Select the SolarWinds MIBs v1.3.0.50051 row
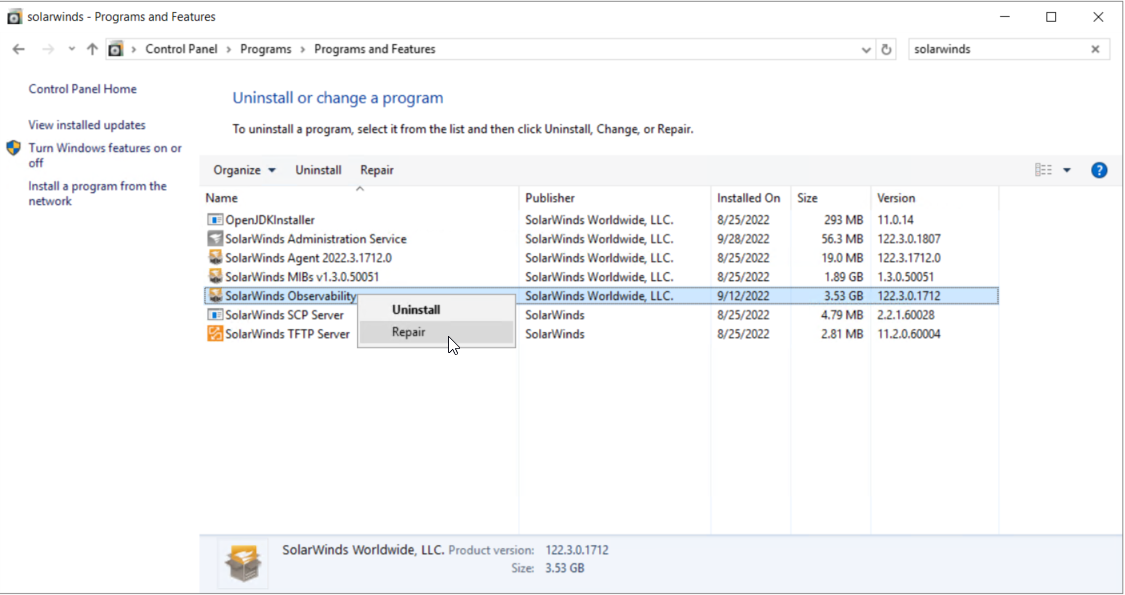 [302, 277]
